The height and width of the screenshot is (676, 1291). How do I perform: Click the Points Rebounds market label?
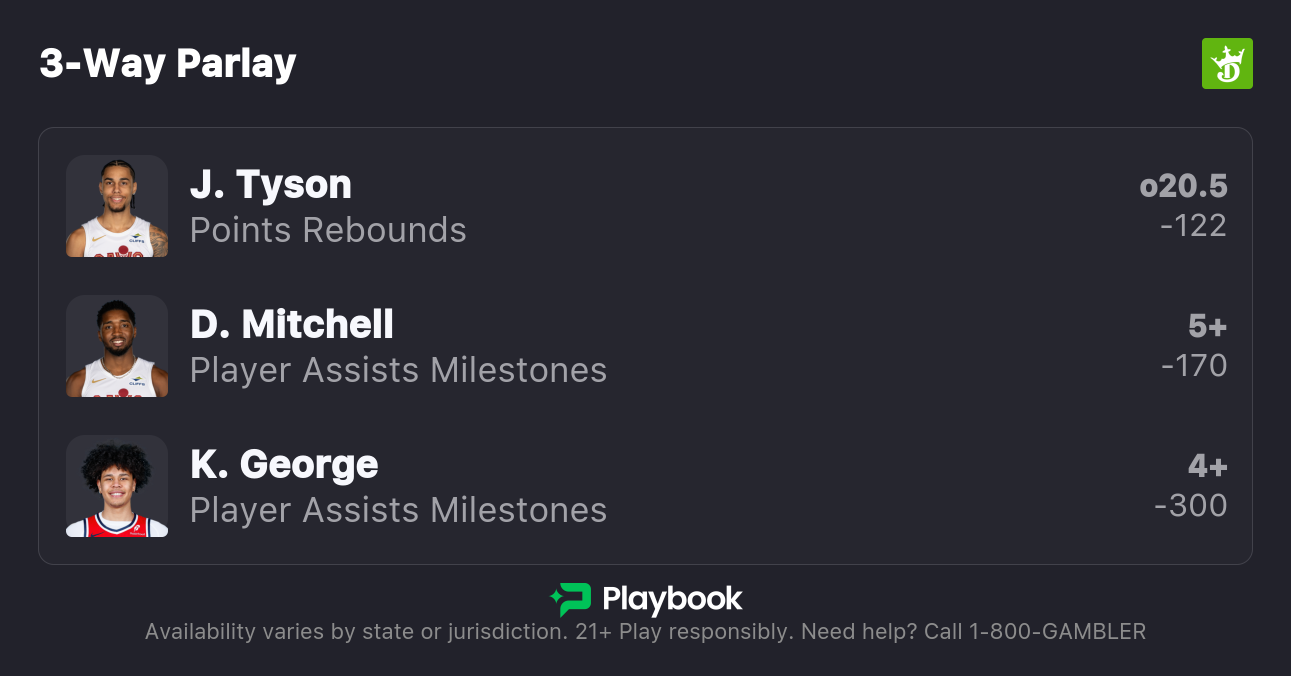click(328, 230)
